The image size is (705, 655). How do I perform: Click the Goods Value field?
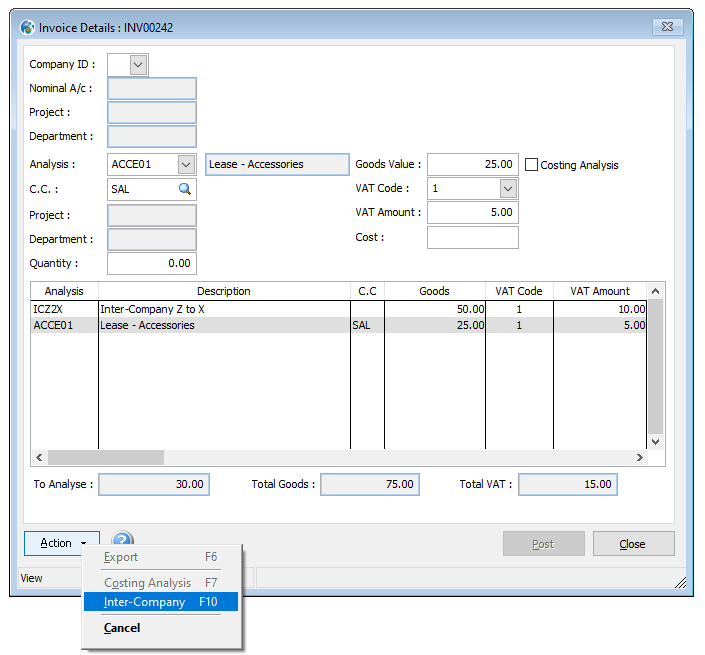tap(473, 164)
